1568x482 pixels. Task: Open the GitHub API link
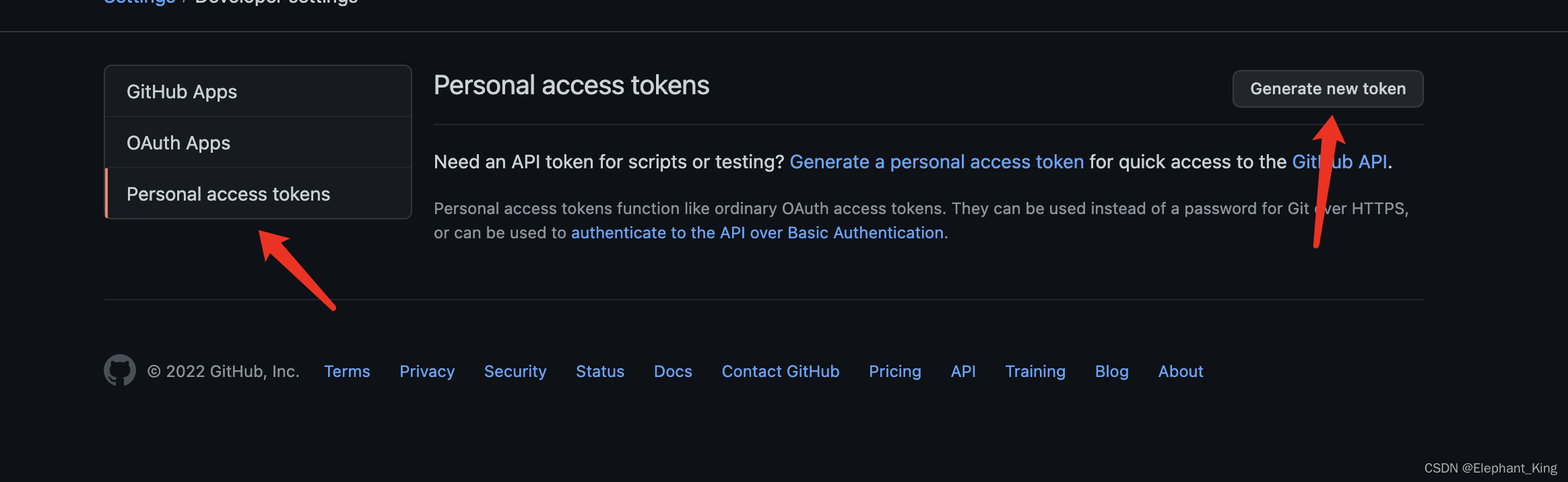tap(1339, 162)
